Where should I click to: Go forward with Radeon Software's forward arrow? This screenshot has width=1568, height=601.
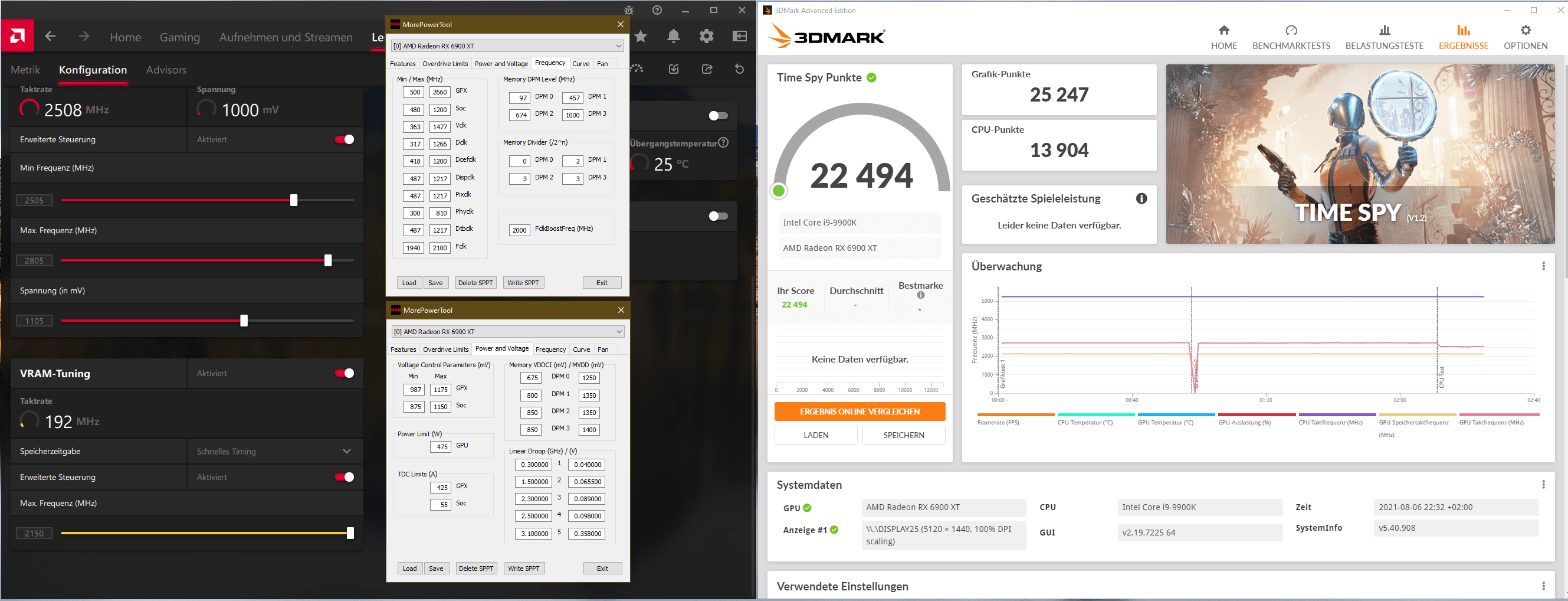coord(84,37)
